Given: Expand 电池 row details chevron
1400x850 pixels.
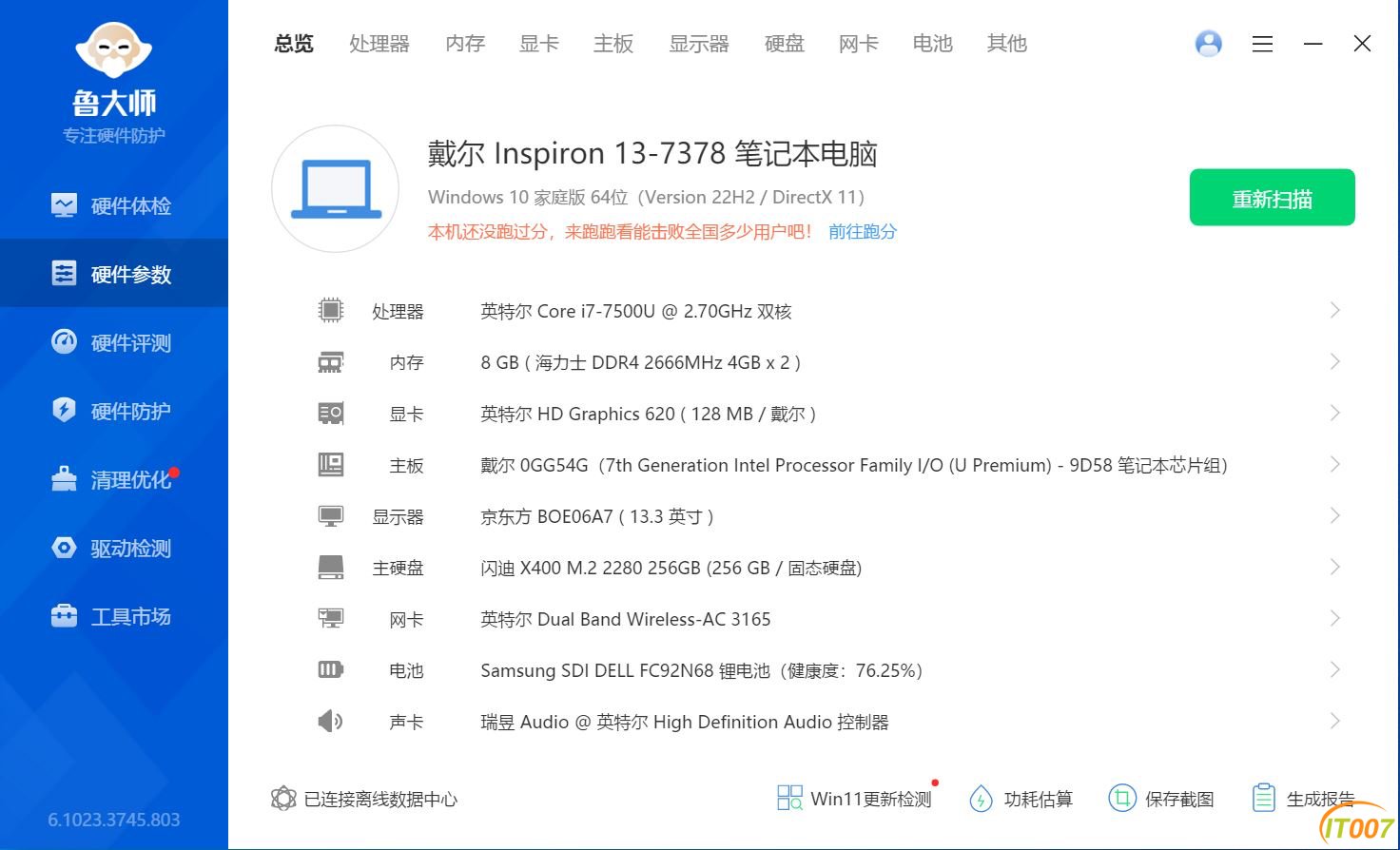Looking at the screenshot, I should pos(1335,669).
